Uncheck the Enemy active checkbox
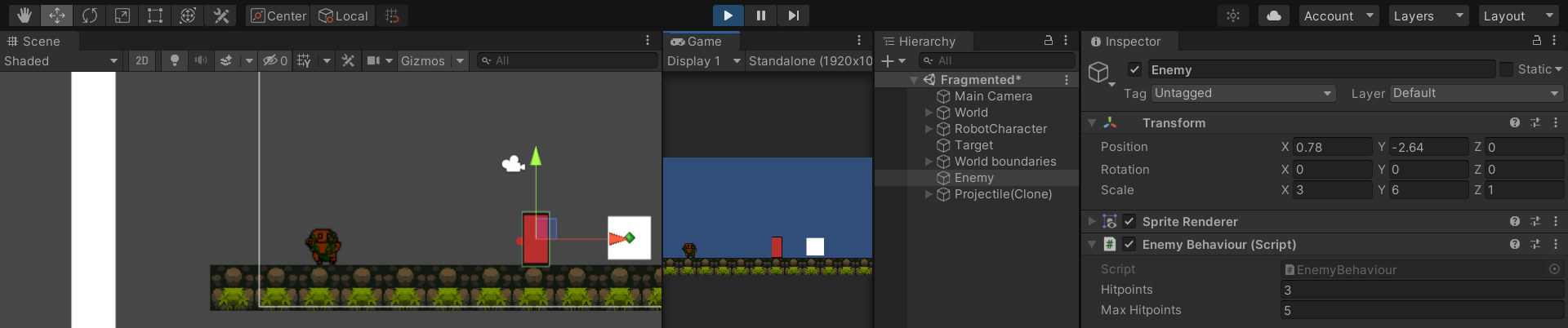 [x=1134, y=69]
